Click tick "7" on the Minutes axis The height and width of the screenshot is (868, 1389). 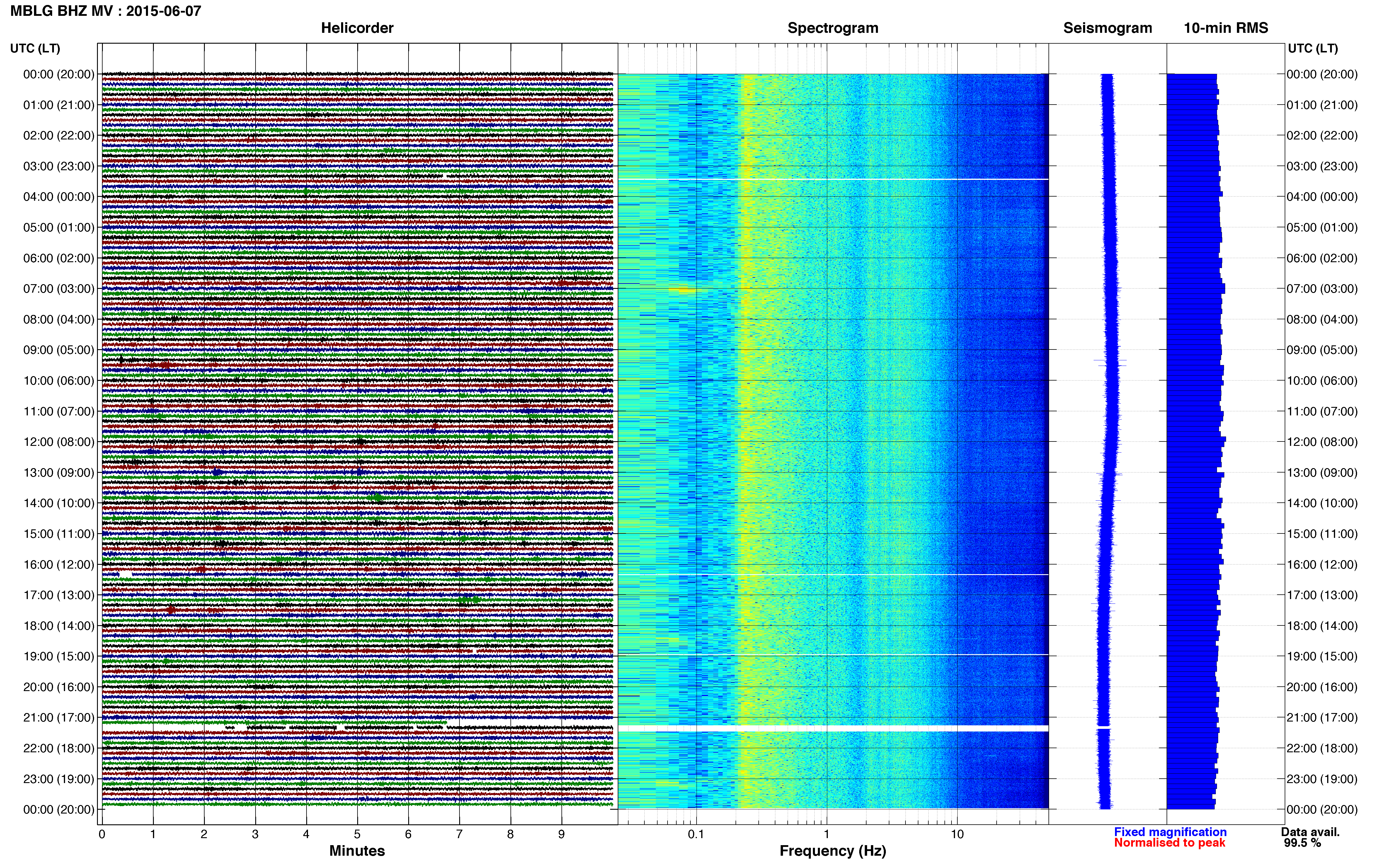pos(459,834)
